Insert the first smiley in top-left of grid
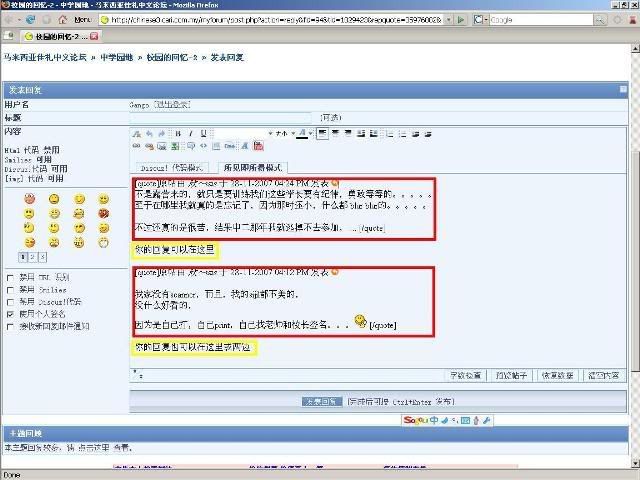 (30, 199)
